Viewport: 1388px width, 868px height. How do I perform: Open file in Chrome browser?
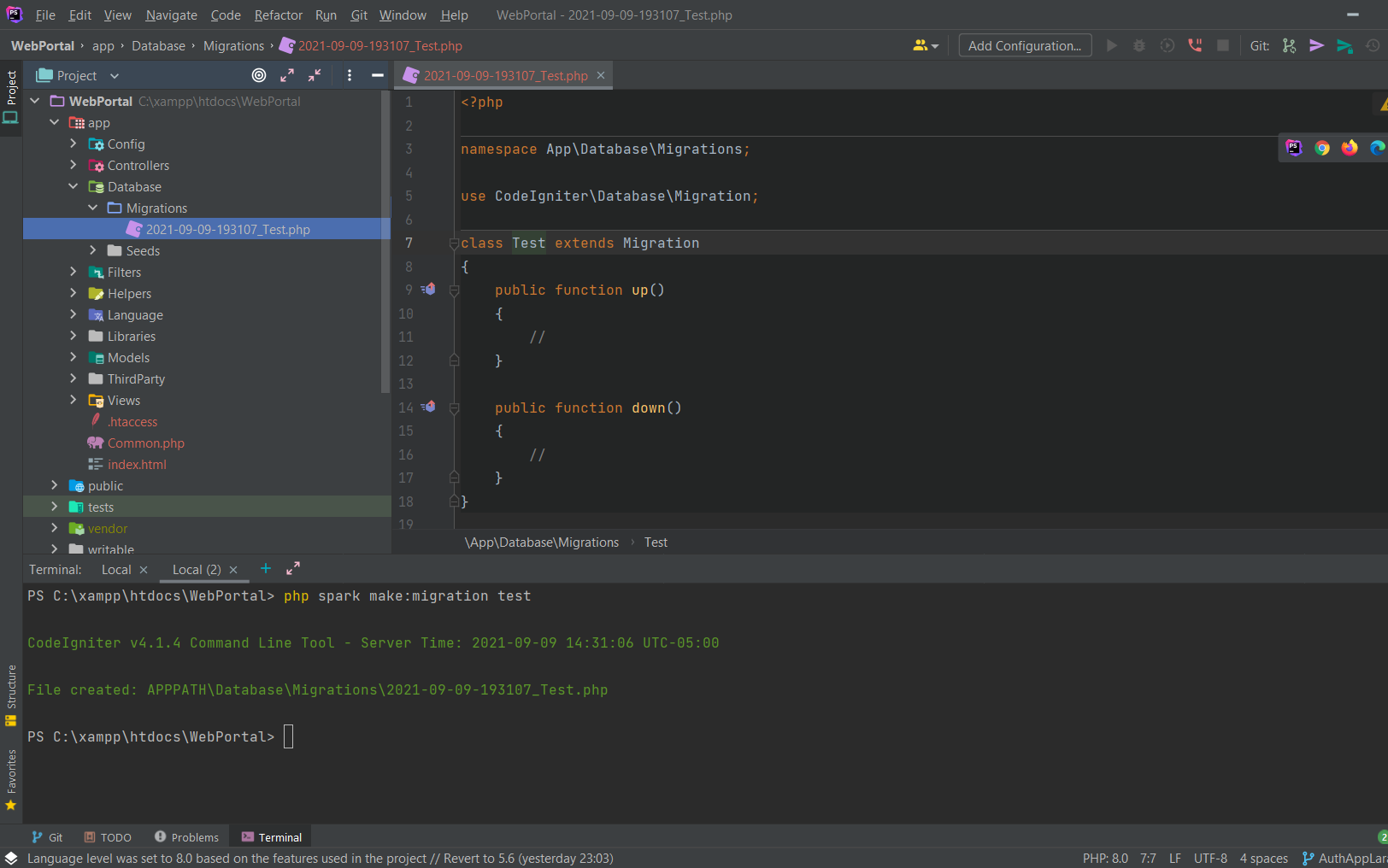point(1322,148)
